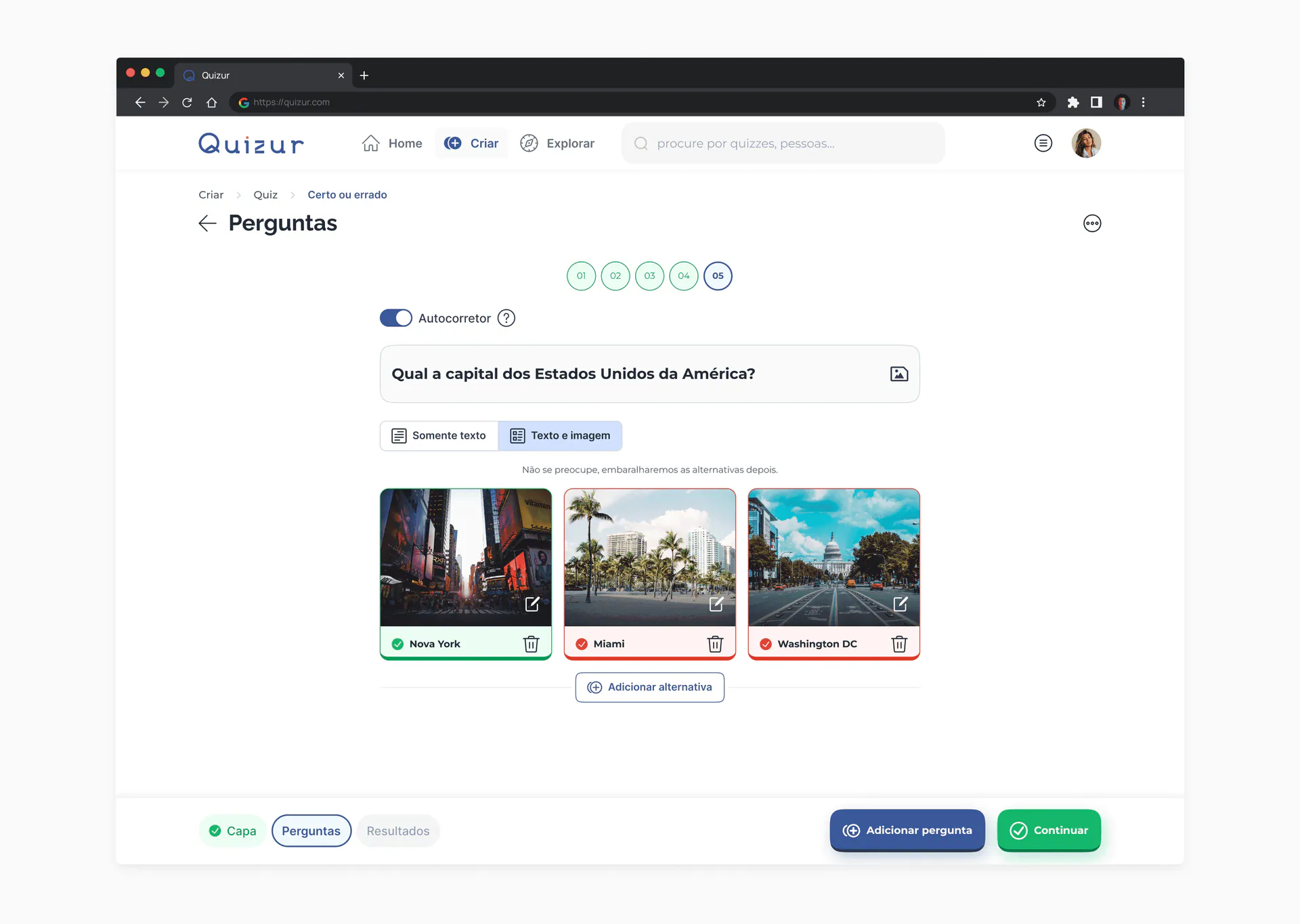
Task: Bookmark page with browser star icon
Action: 1041,102
